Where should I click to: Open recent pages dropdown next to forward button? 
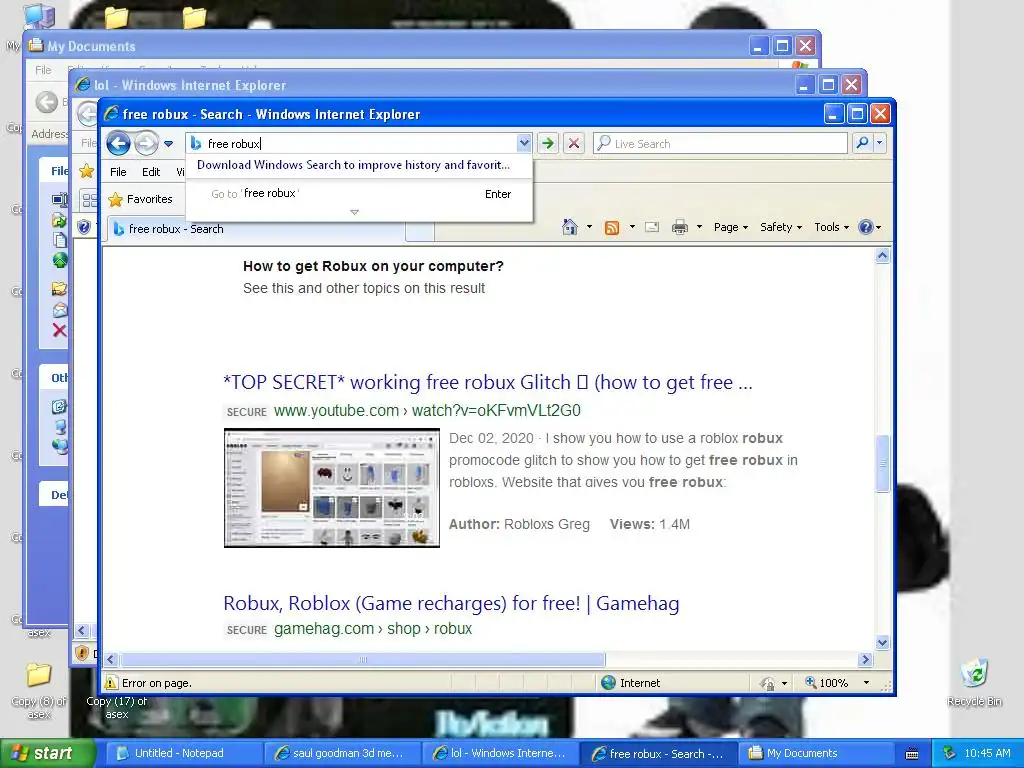point(168,144)
